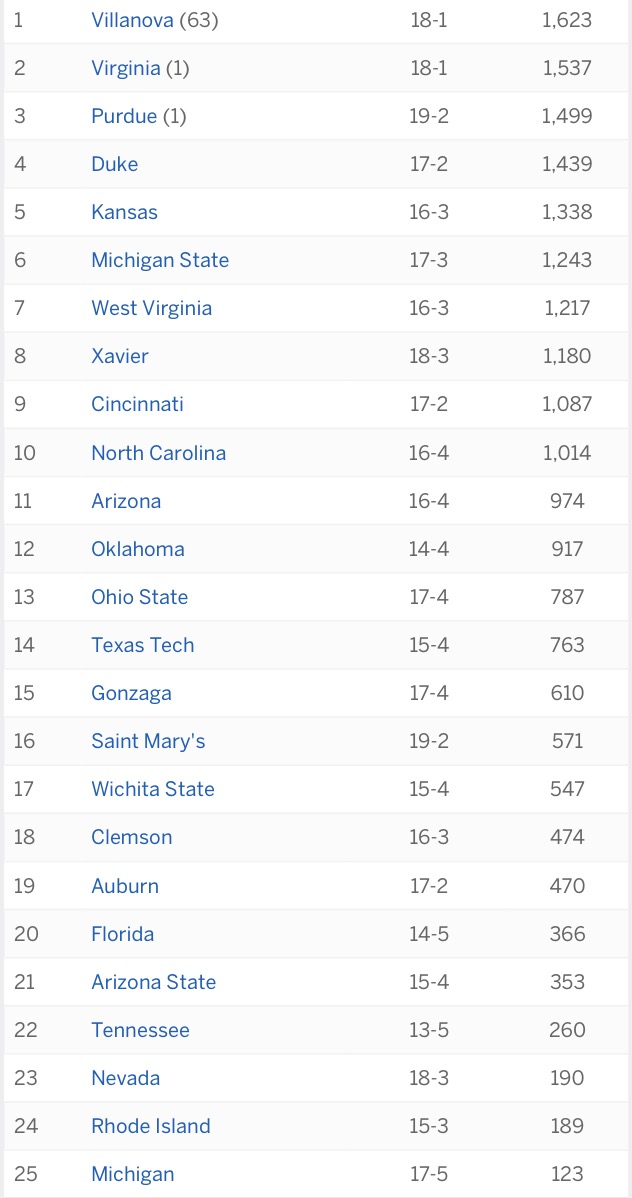The height and width of the screenshot is (1198, 632).
Task: Click on the Kansas link
Action: 124,212
